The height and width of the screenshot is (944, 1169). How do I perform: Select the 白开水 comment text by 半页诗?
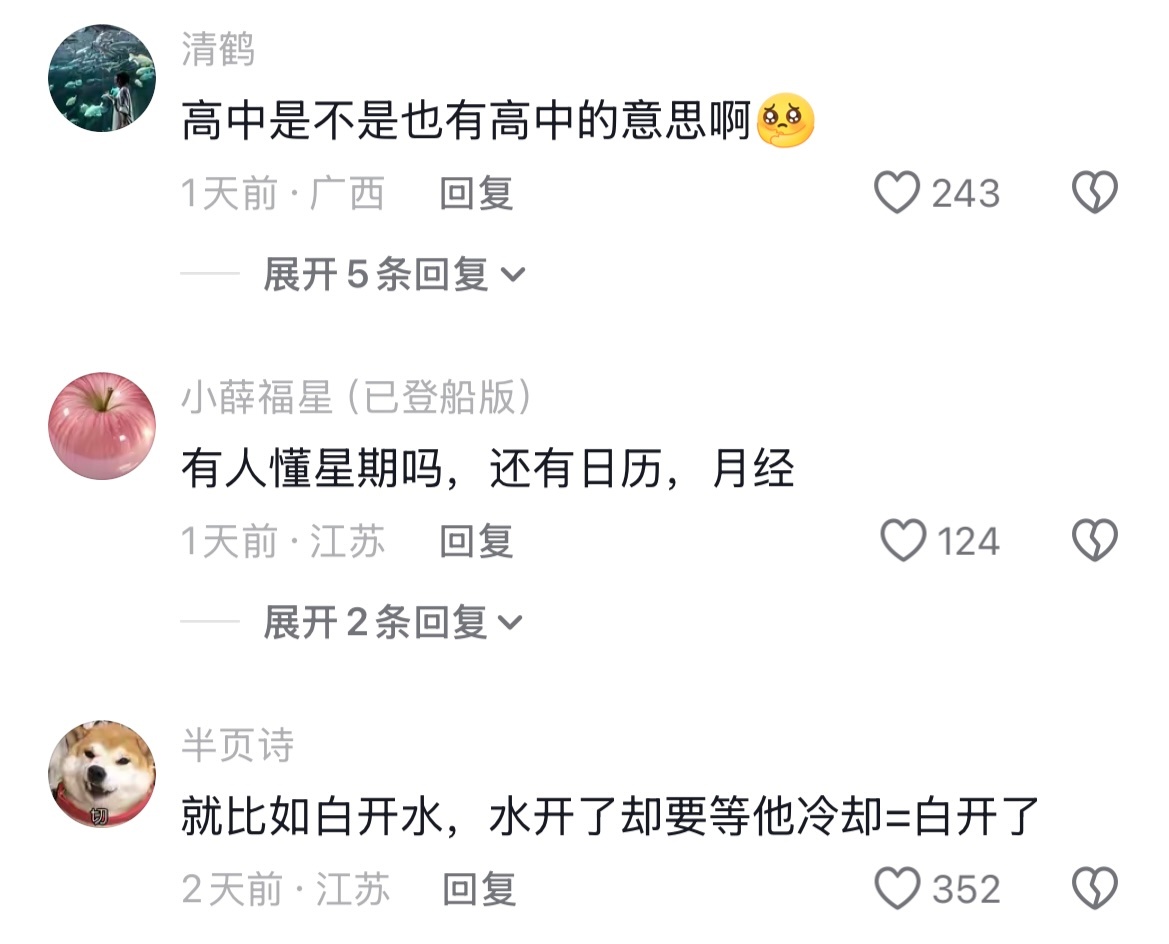(x=611, y=816)
